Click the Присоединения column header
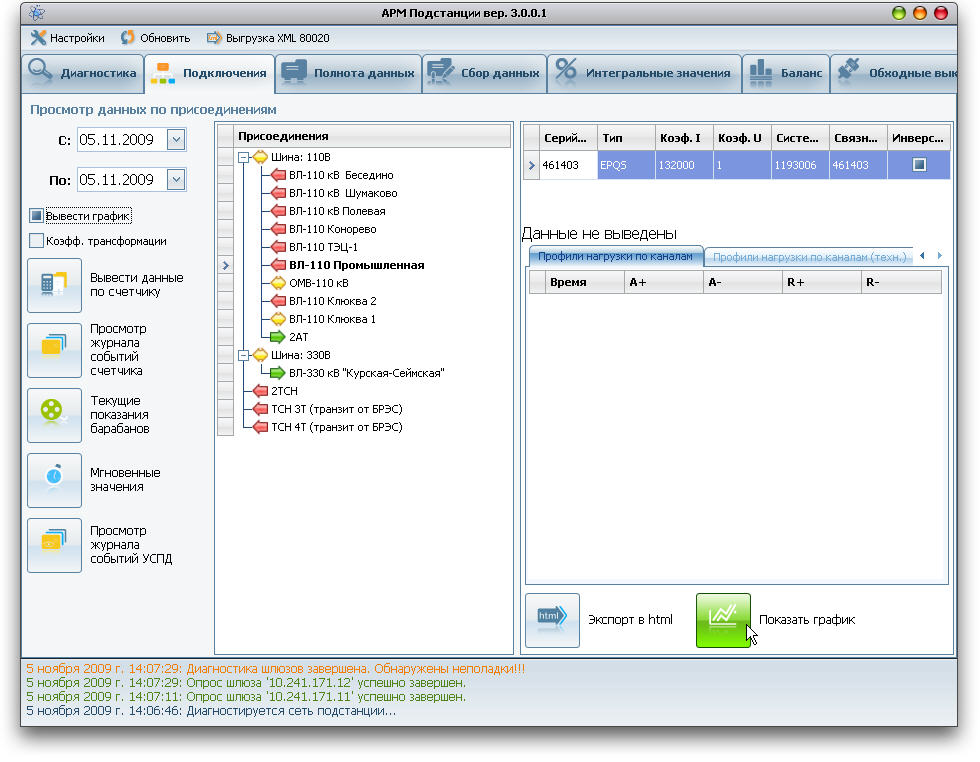The height and width of the screenshot is (762, 980). click(372, 136)
